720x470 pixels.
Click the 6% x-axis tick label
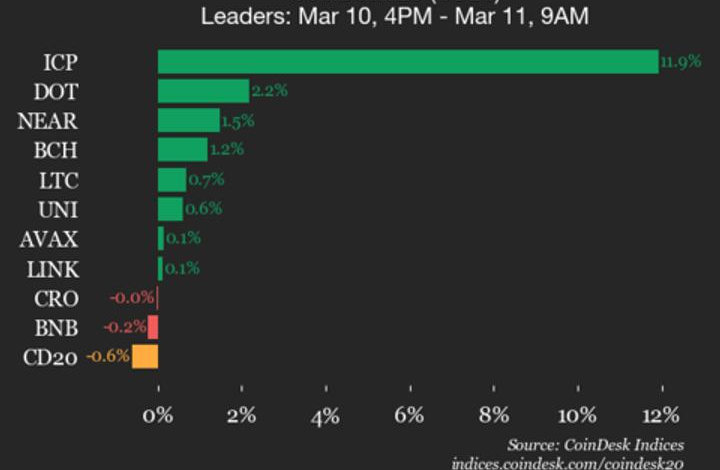click(410, 415)
